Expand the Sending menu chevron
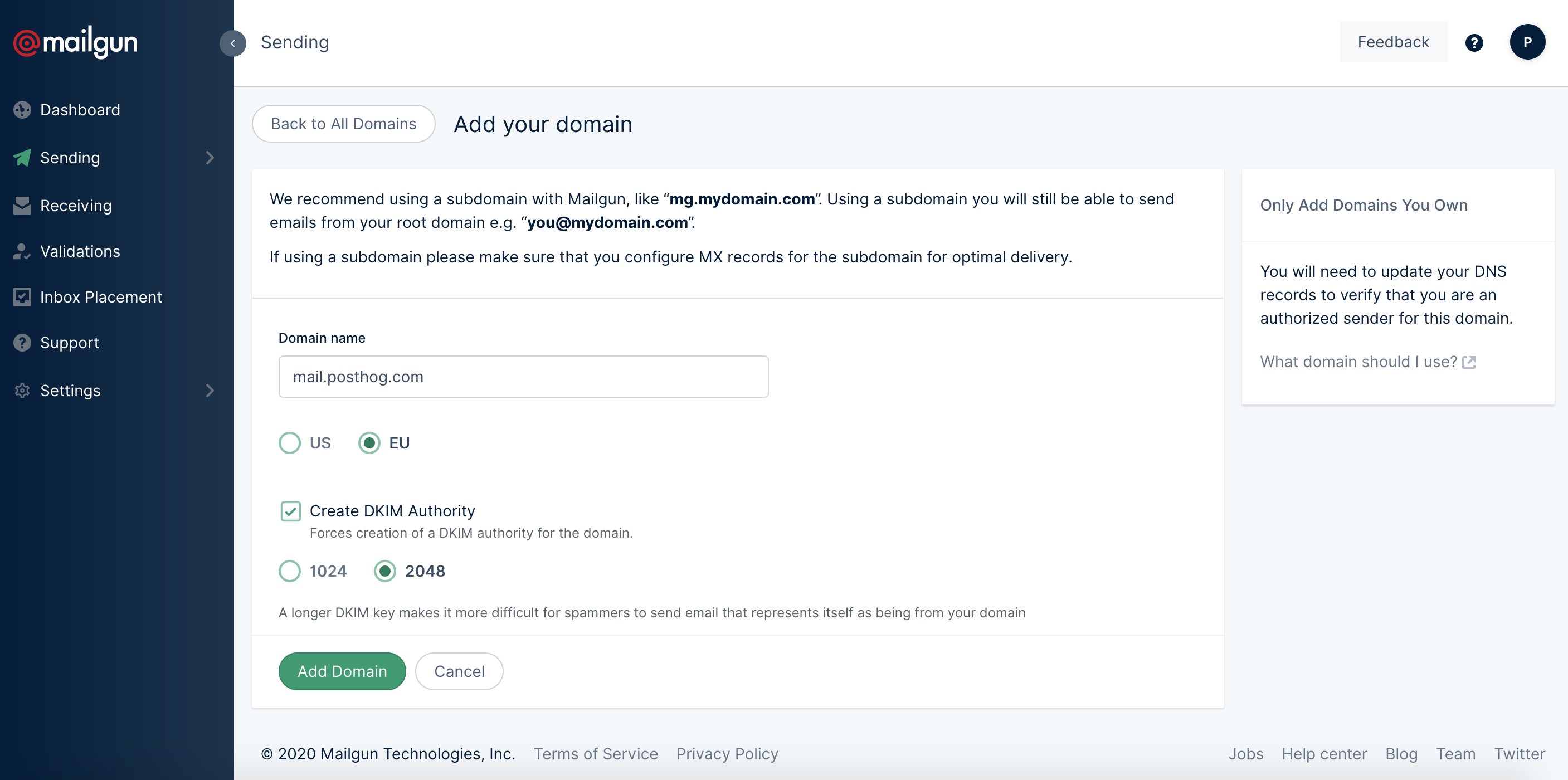This screenshot has height=780, width=1568. 210,158
